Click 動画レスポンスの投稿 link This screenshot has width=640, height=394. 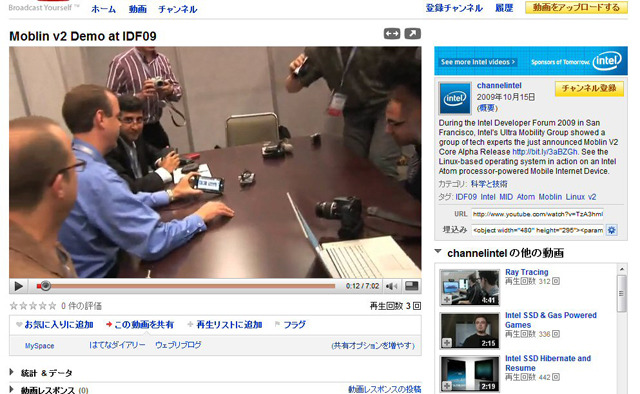[x=384, y=389]
